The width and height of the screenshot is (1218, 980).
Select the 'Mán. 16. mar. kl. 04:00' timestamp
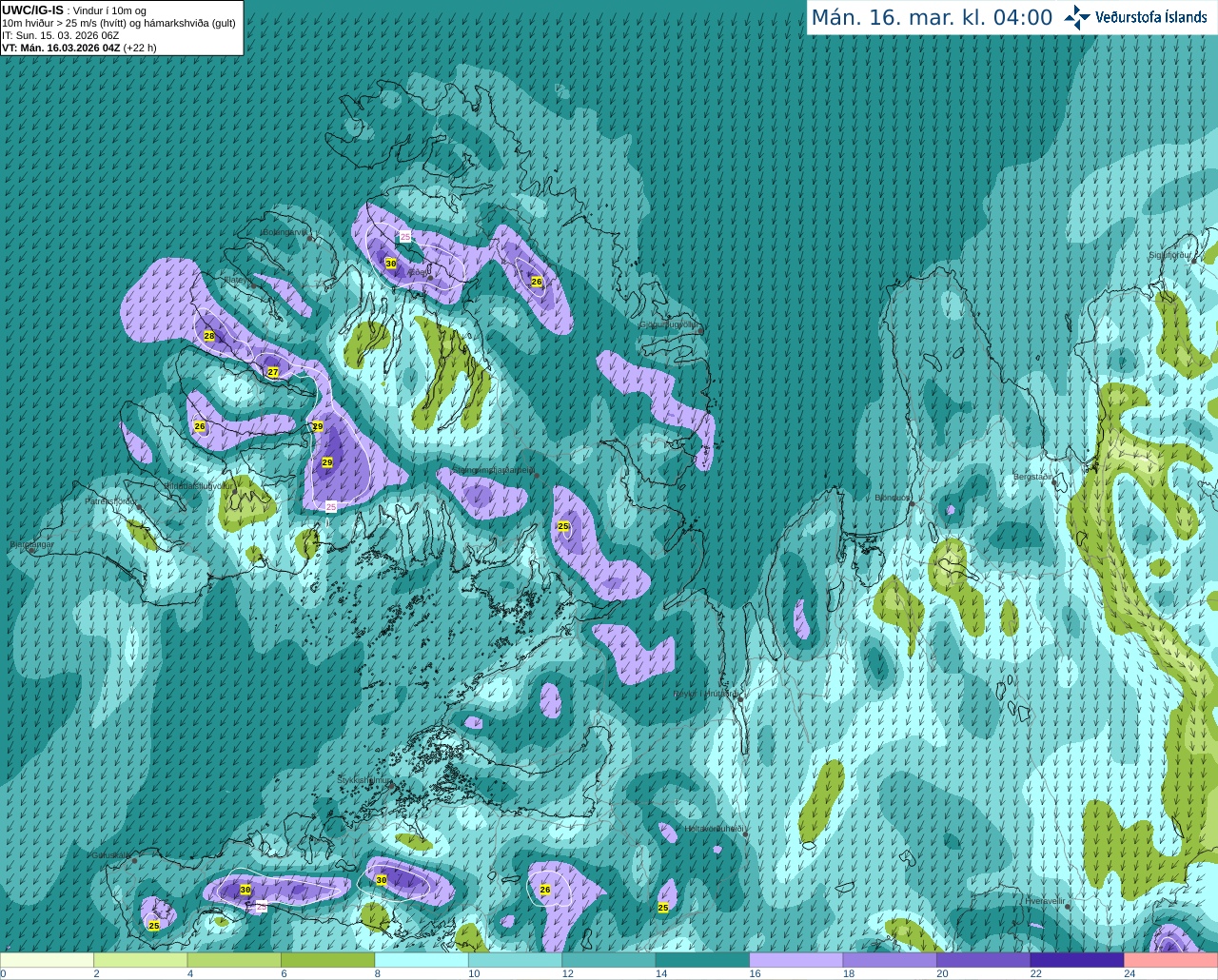[x=932, y=17]
